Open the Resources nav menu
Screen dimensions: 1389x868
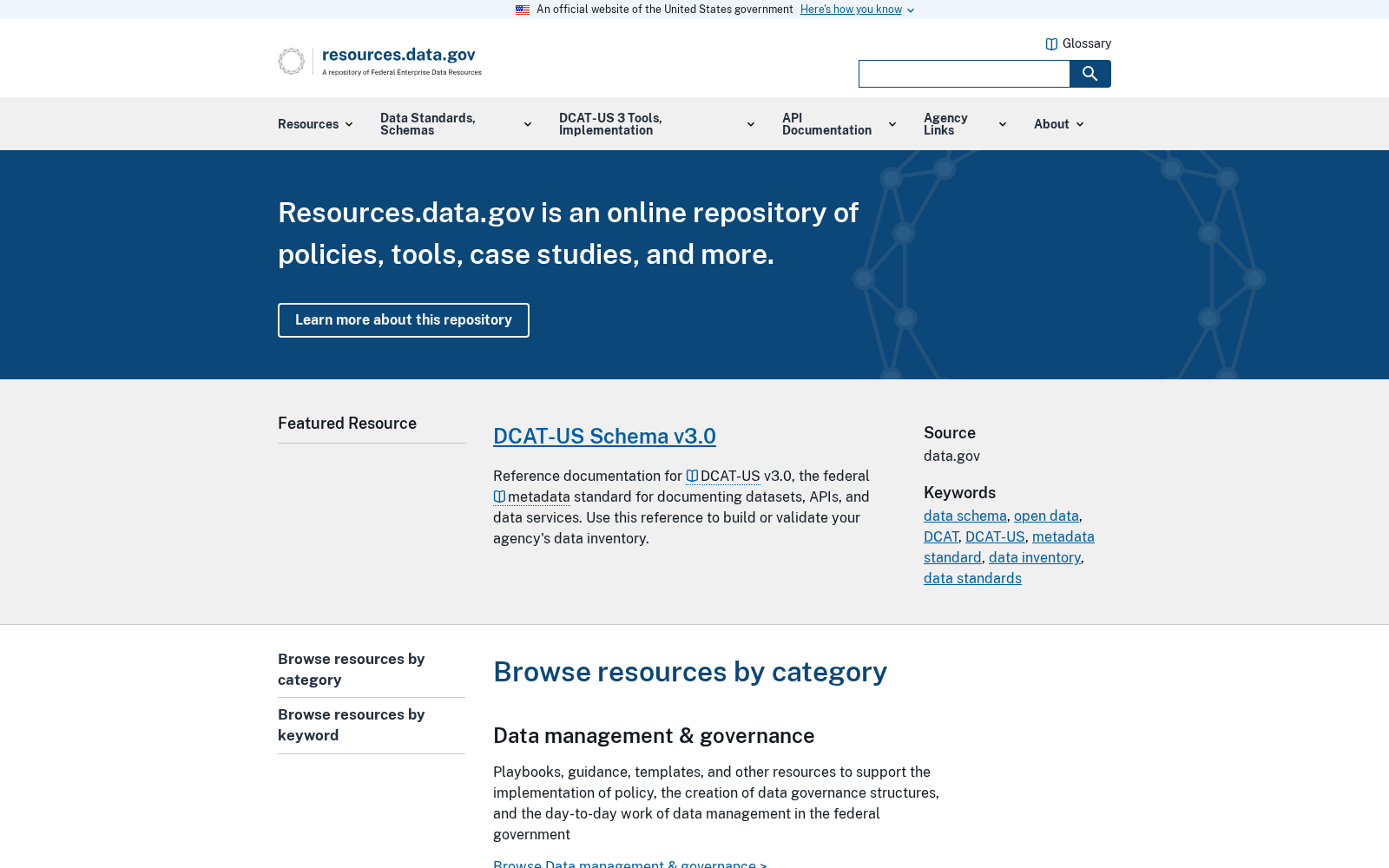click(315, 124)
